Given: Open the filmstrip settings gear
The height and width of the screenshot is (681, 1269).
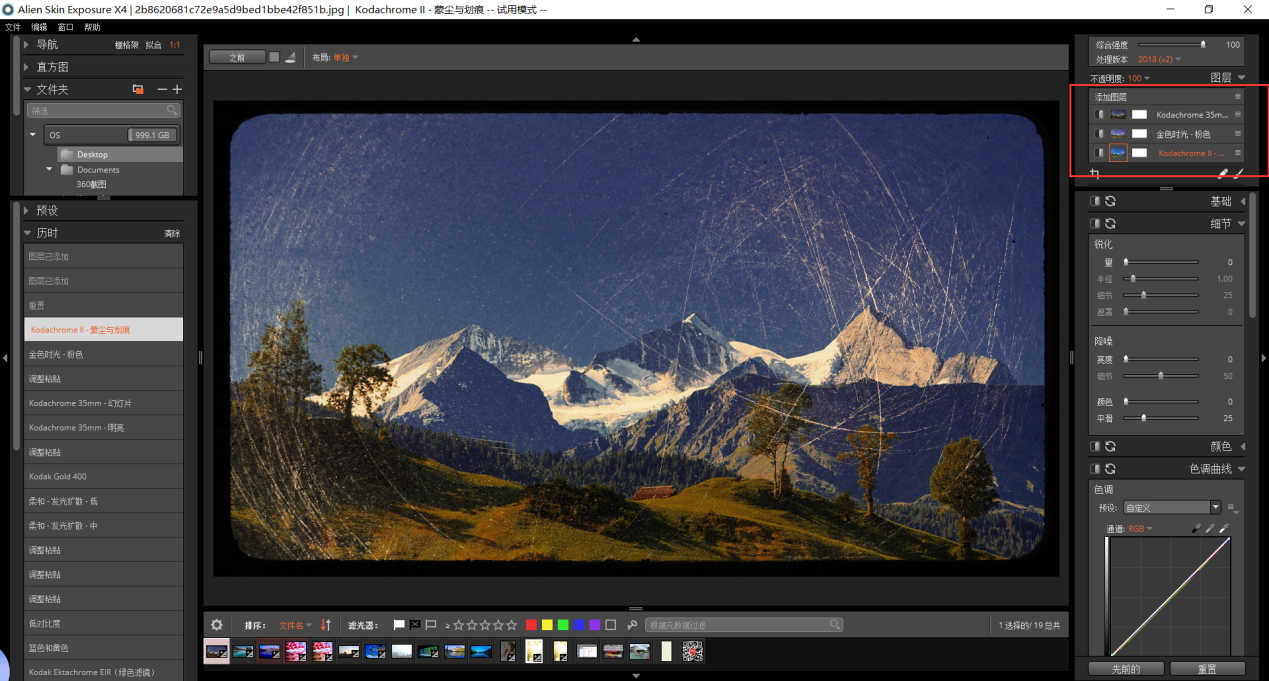Looking at the screenshot, I should pyautogui.click(x=217, y=625).
